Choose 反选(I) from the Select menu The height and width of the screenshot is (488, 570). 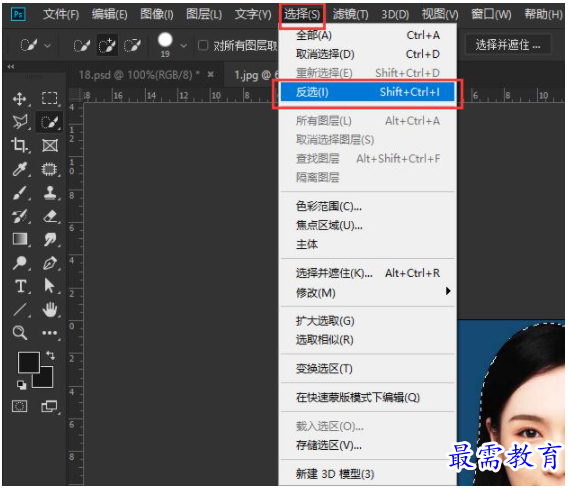coord(368,92)
